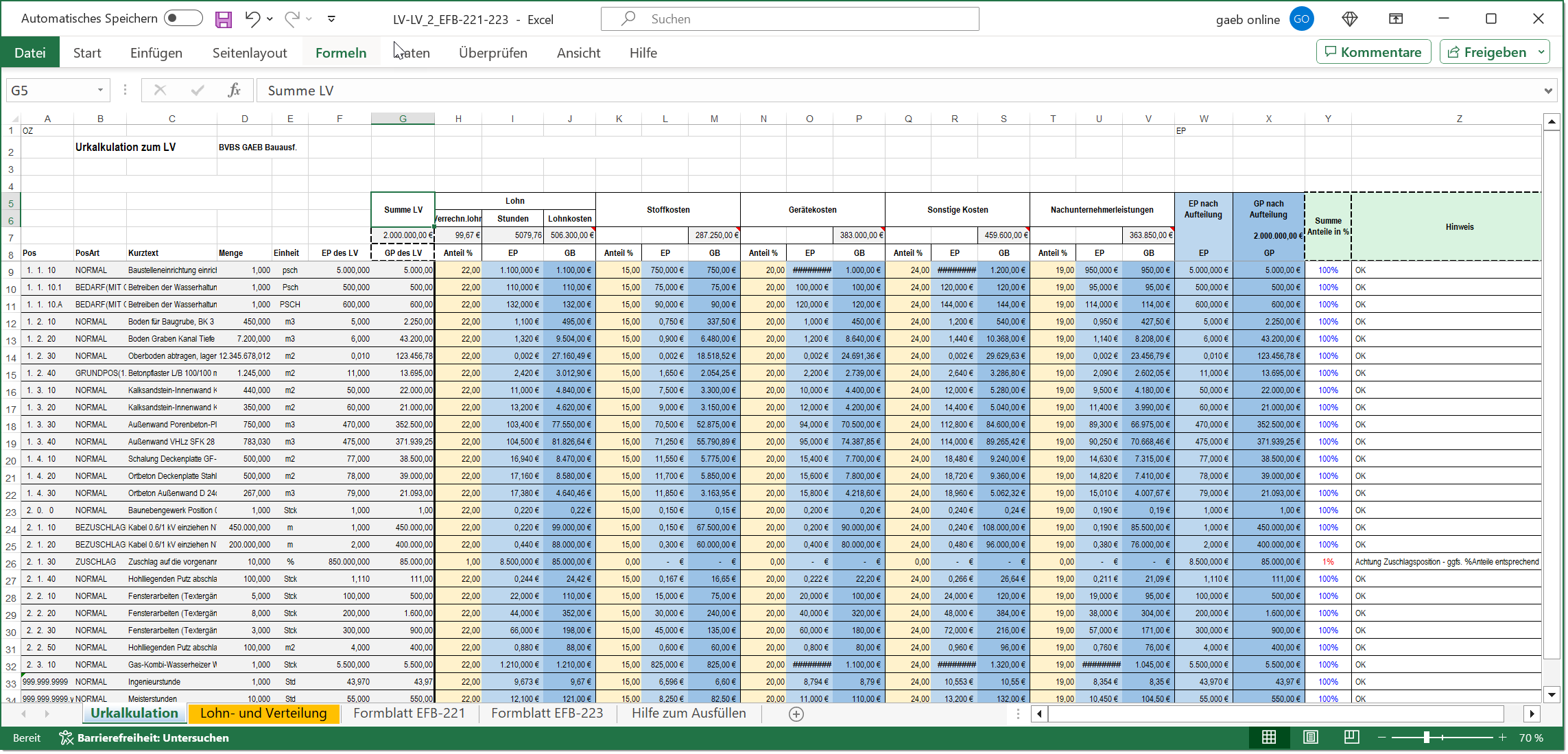Click the Normal view grid icon
This screenshot has width=1568, height=754.
pos(1268,738)
